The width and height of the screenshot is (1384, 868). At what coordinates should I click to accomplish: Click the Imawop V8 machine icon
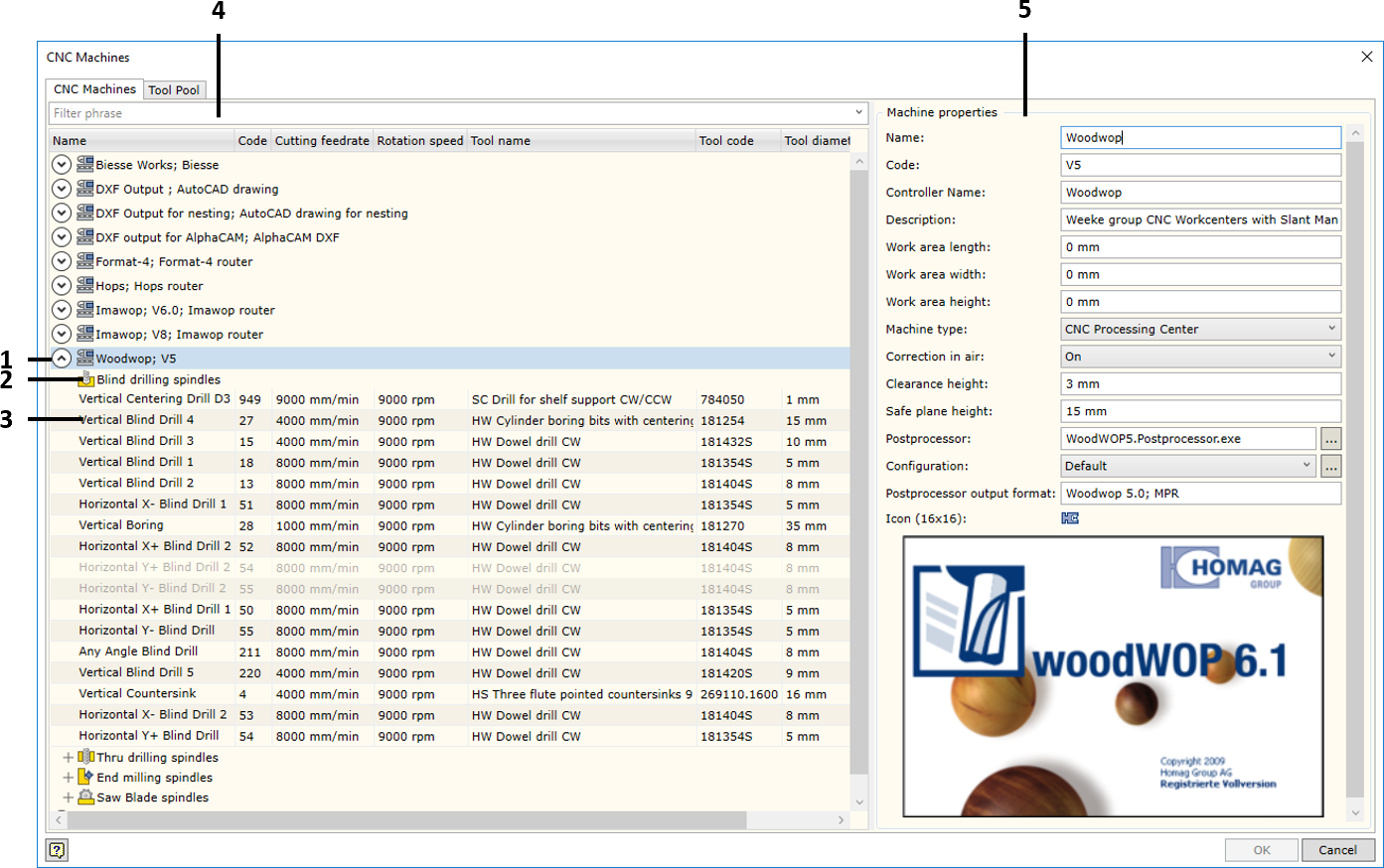[x=85, y=334]
